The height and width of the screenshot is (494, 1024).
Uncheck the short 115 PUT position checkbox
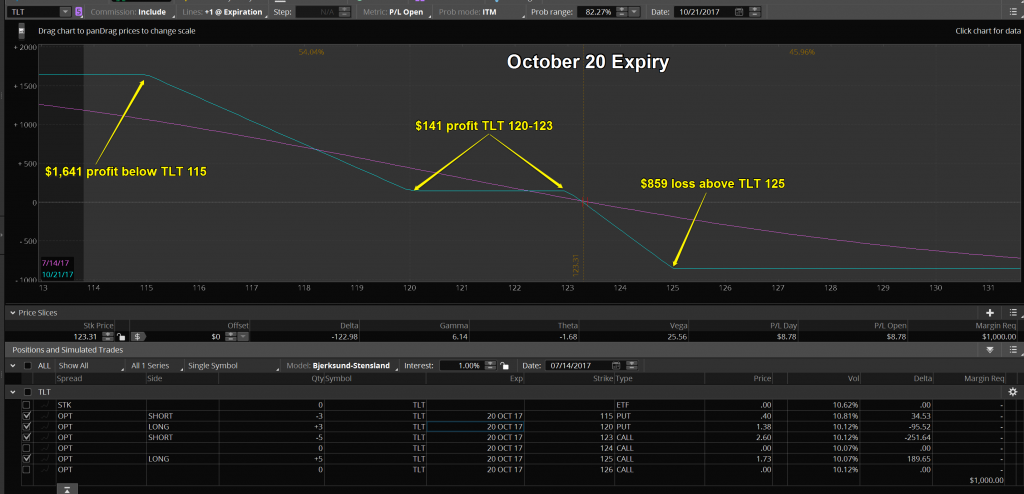tap(27, 415)
